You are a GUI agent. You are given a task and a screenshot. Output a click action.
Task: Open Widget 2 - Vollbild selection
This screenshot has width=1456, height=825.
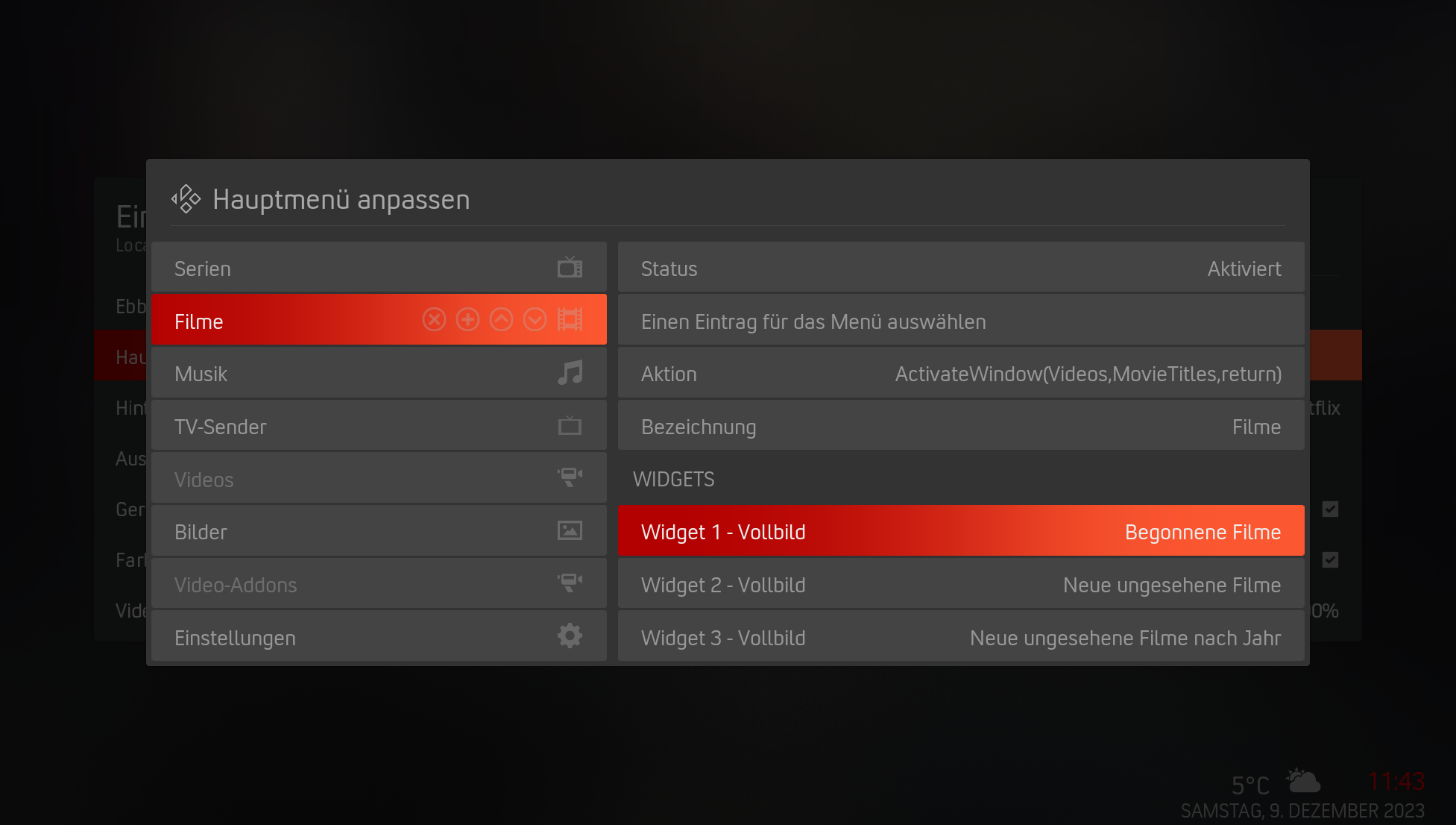point(961,584)
